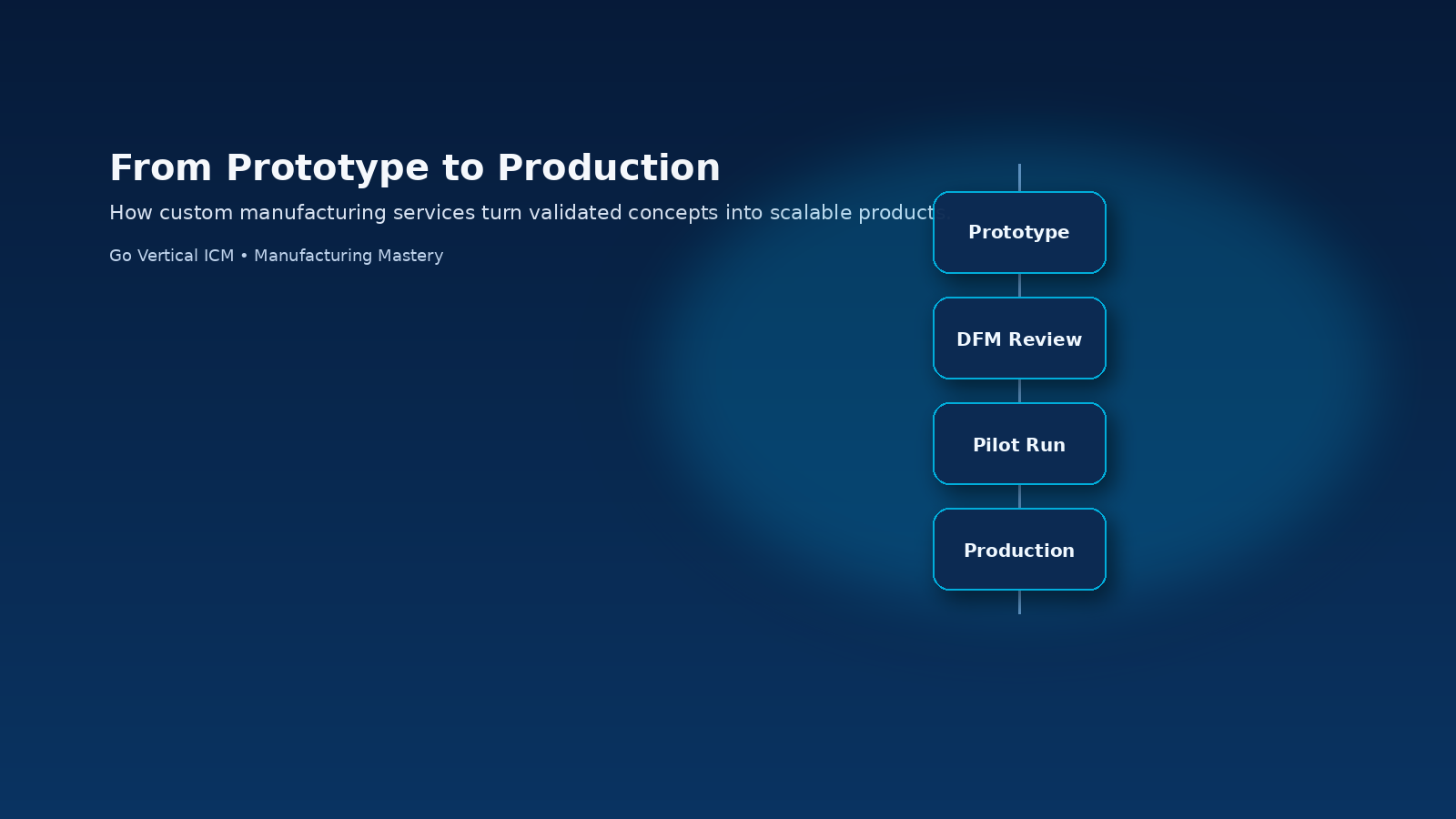Click the "Go Vertical ICM" text
The image size is (1456, 819).
(171, 256)
